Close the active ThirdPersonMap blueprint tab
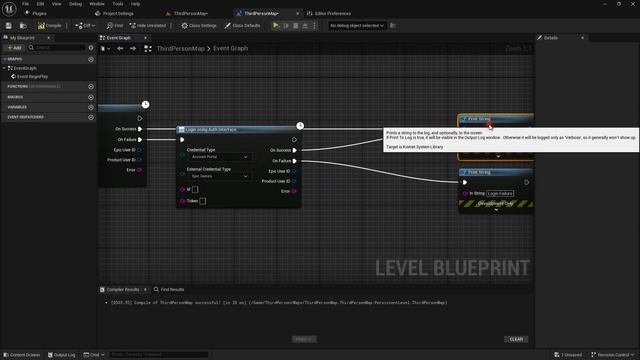The image size is (640, 360). (x=297, y=13)
